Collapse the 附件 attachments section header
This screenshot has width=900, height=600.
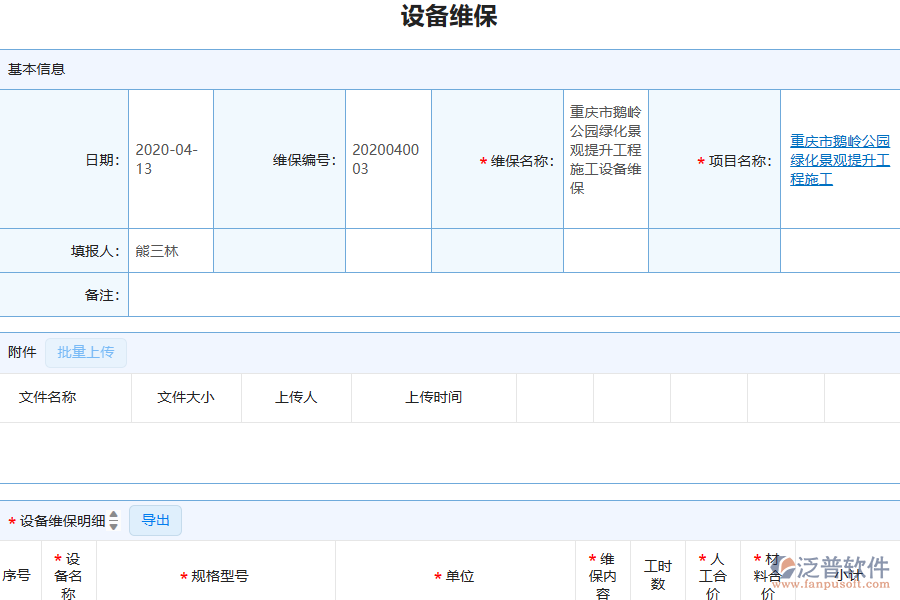(x=22, y=352)
